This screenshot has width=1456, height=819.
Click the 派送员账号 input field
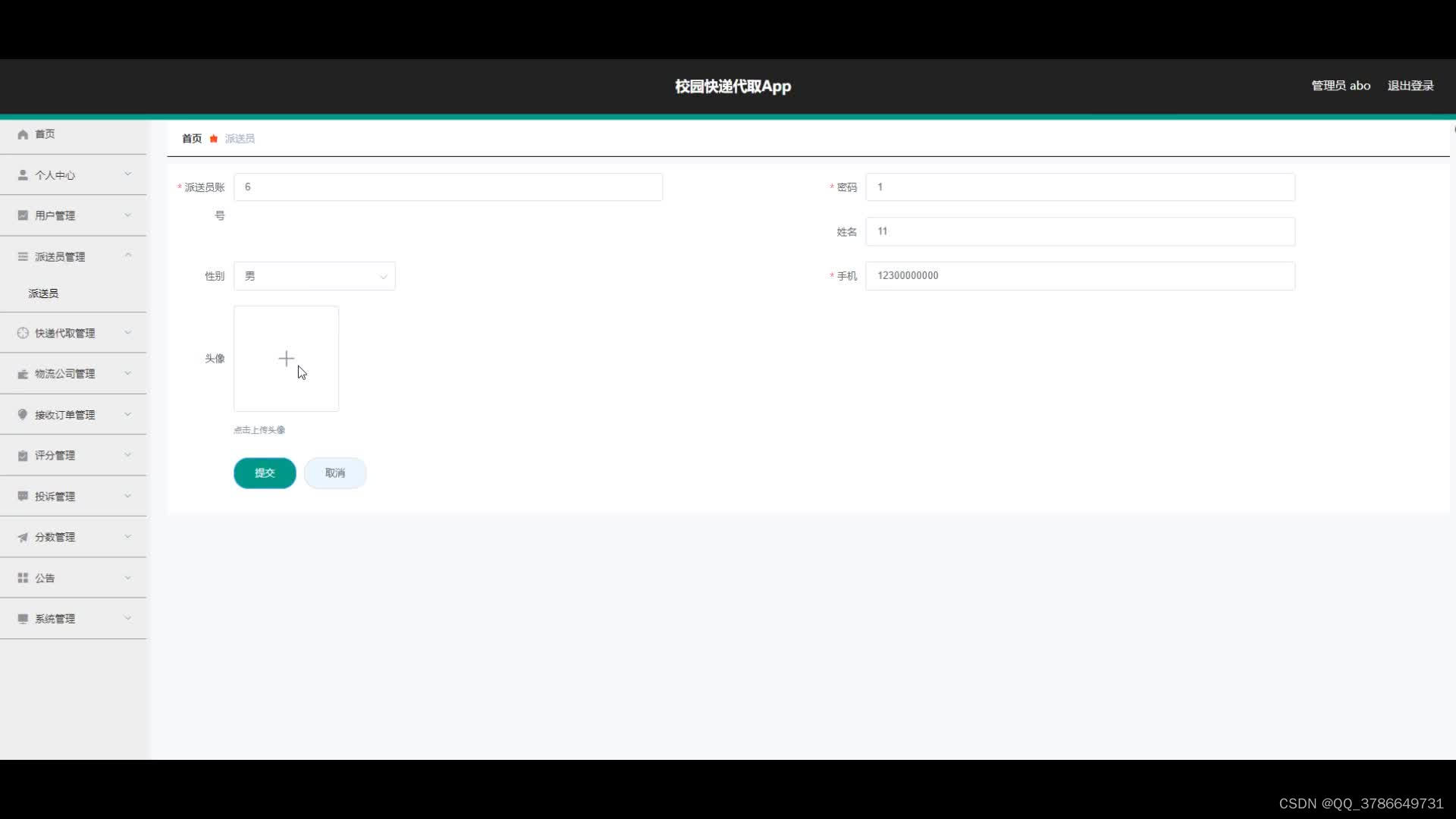point(448,187)
